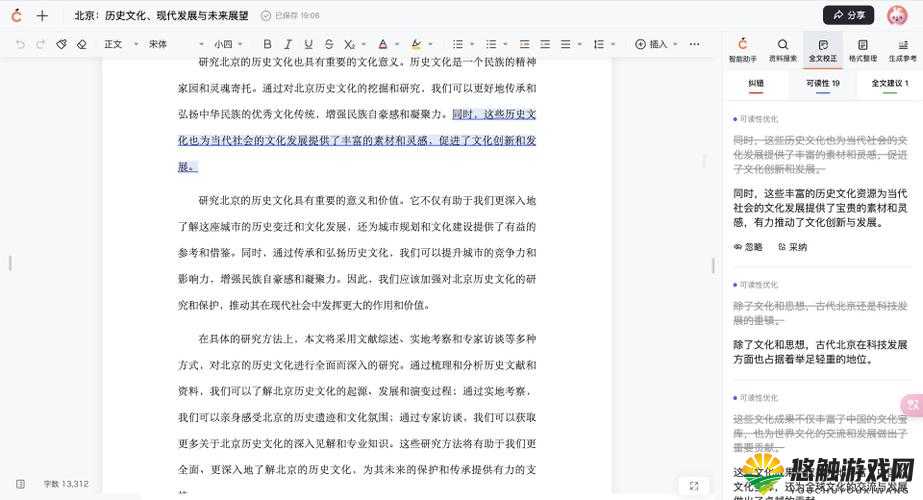Open the document outline icon at bottom-left
The image size is (923, 500).
click(21, 484)
